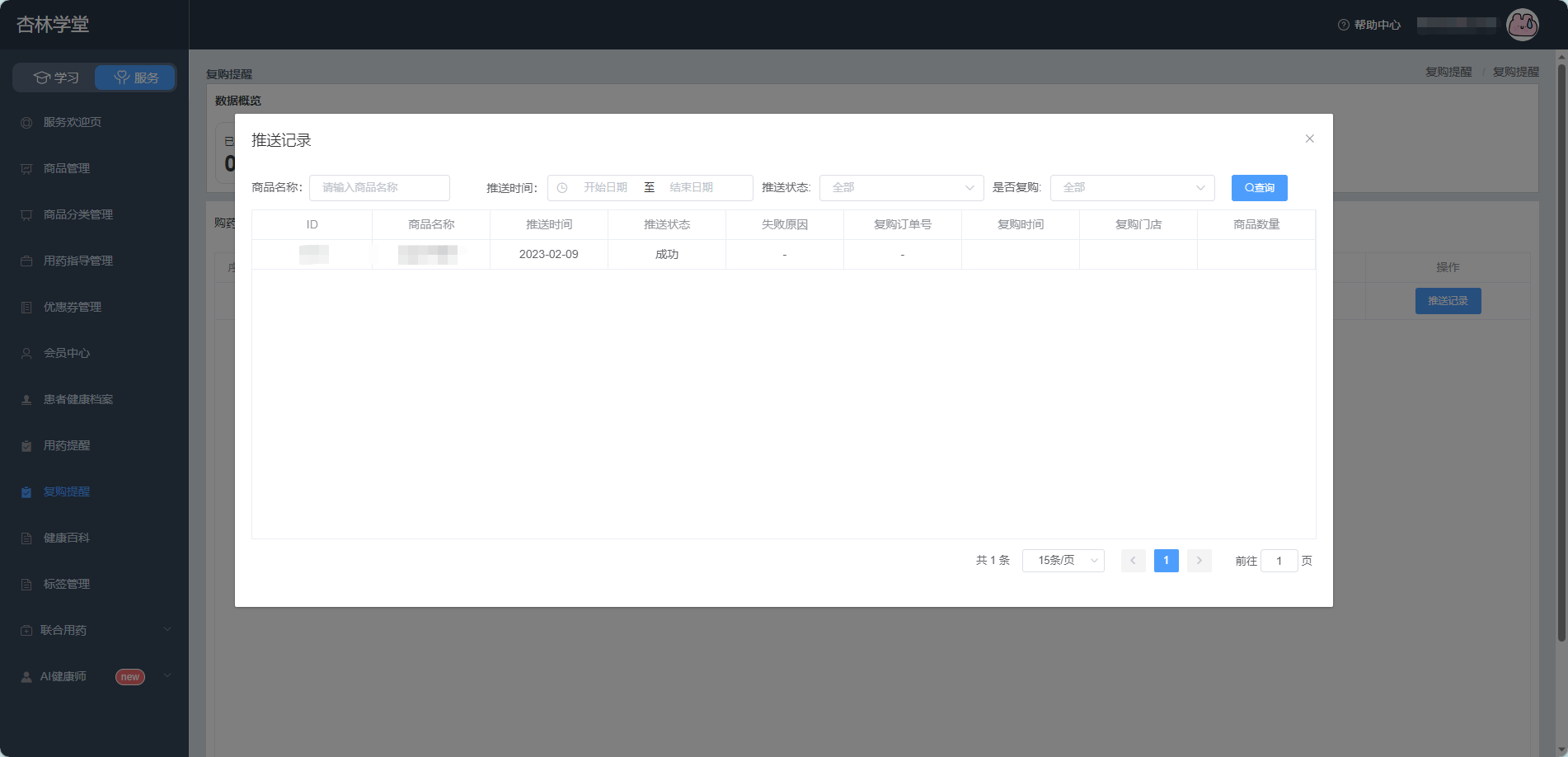Click the 推送记录 button behind the dialog
Screen dimensions: 1568x757
pyautogui.click(x=1448, y=301)
